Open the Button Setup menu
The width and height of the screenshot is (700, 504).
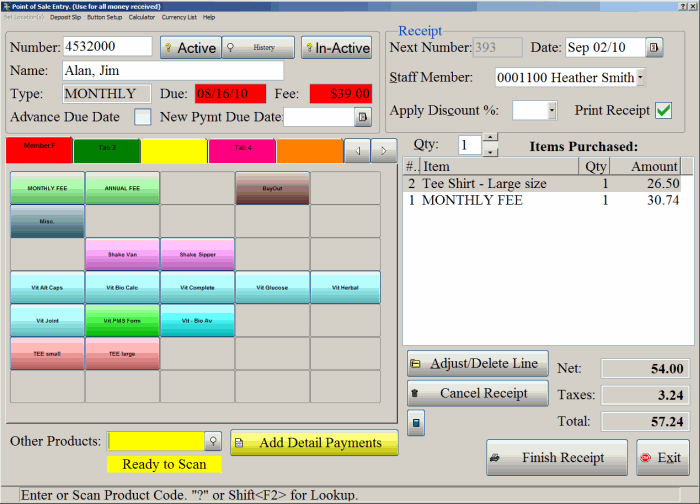pos(104,17)
